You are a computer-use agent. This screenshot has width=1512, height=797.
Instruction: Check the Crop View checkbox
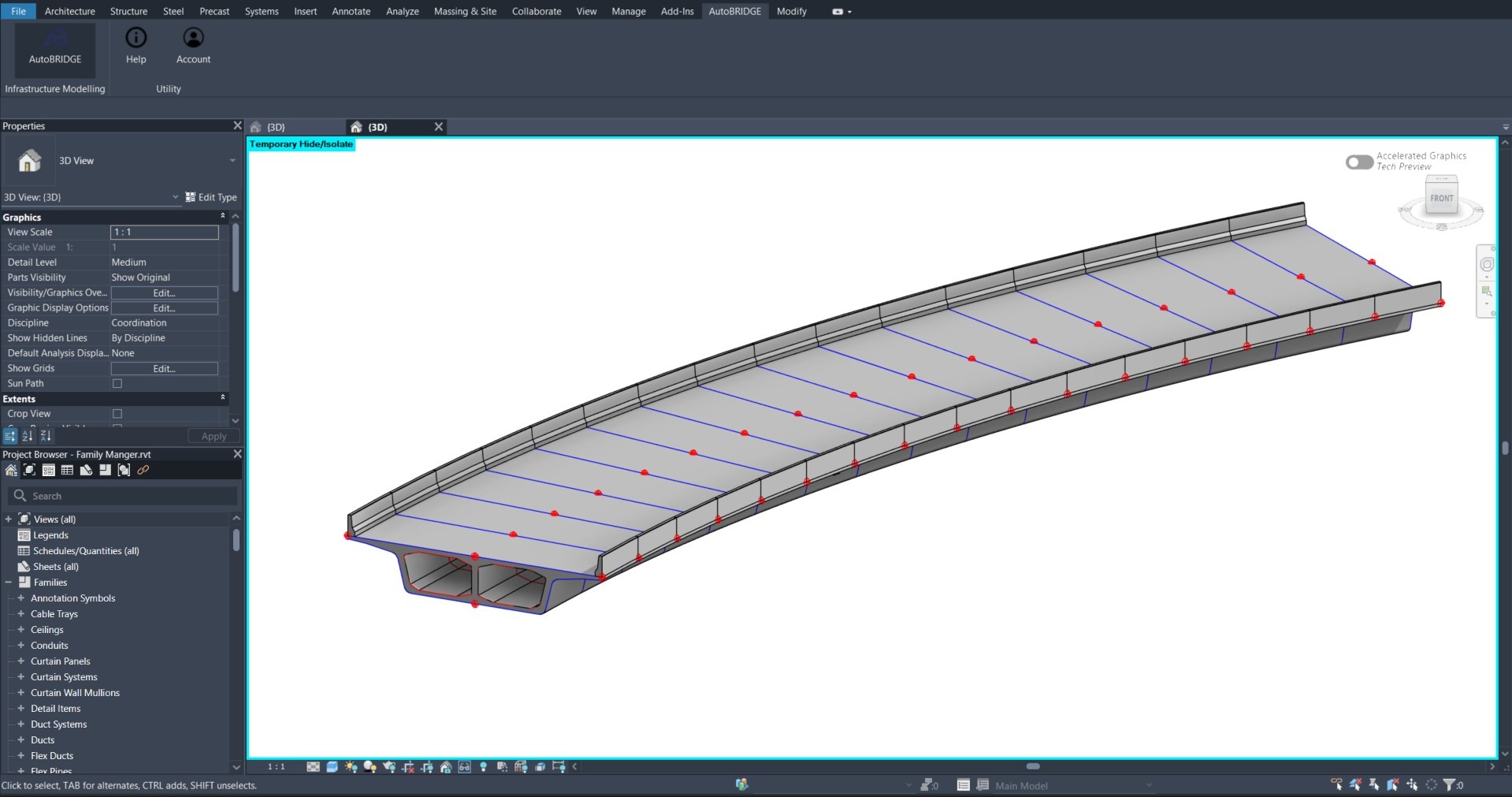point(117,414)
